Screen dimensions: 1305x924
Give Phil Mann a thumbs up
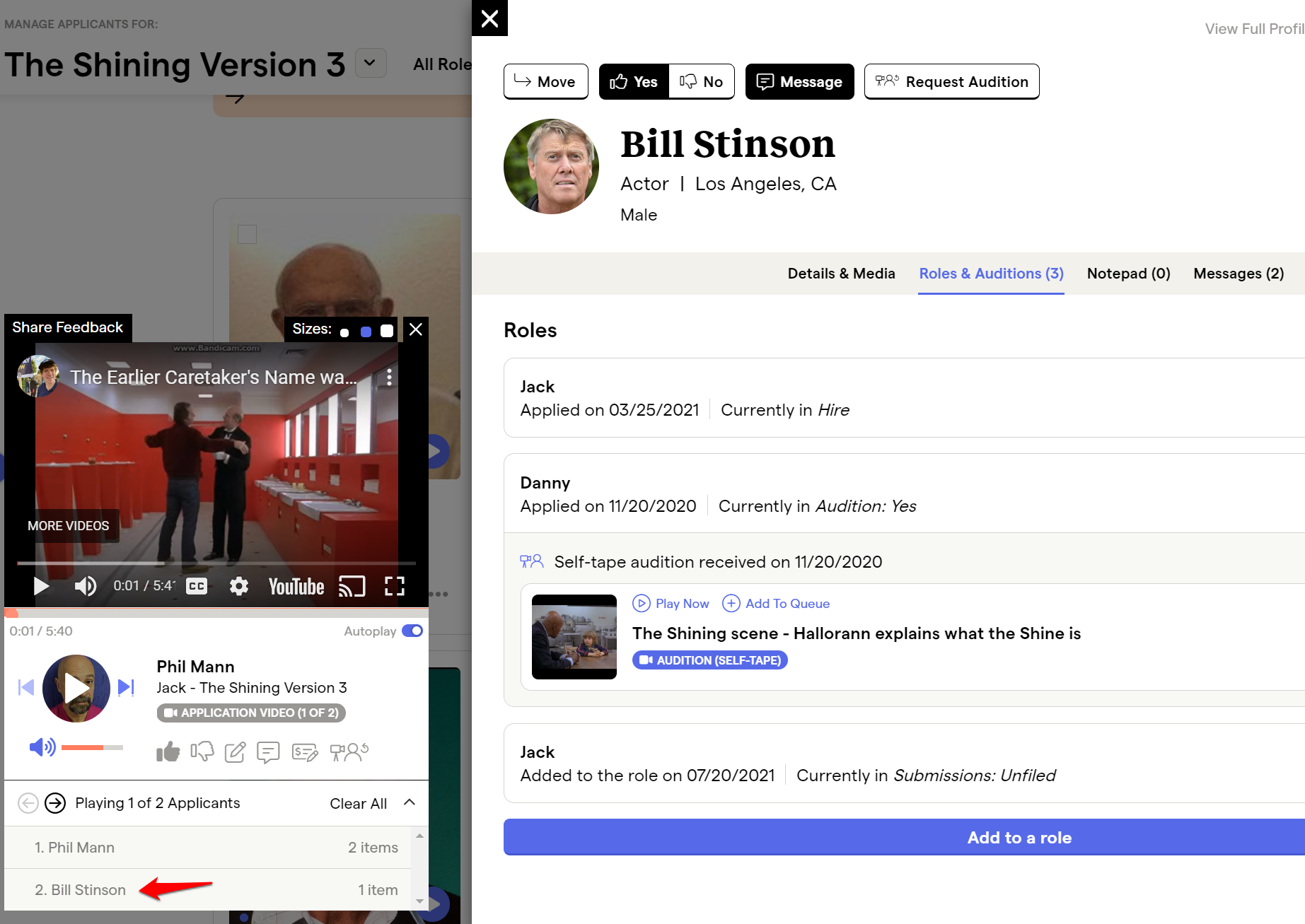(168, 752)
